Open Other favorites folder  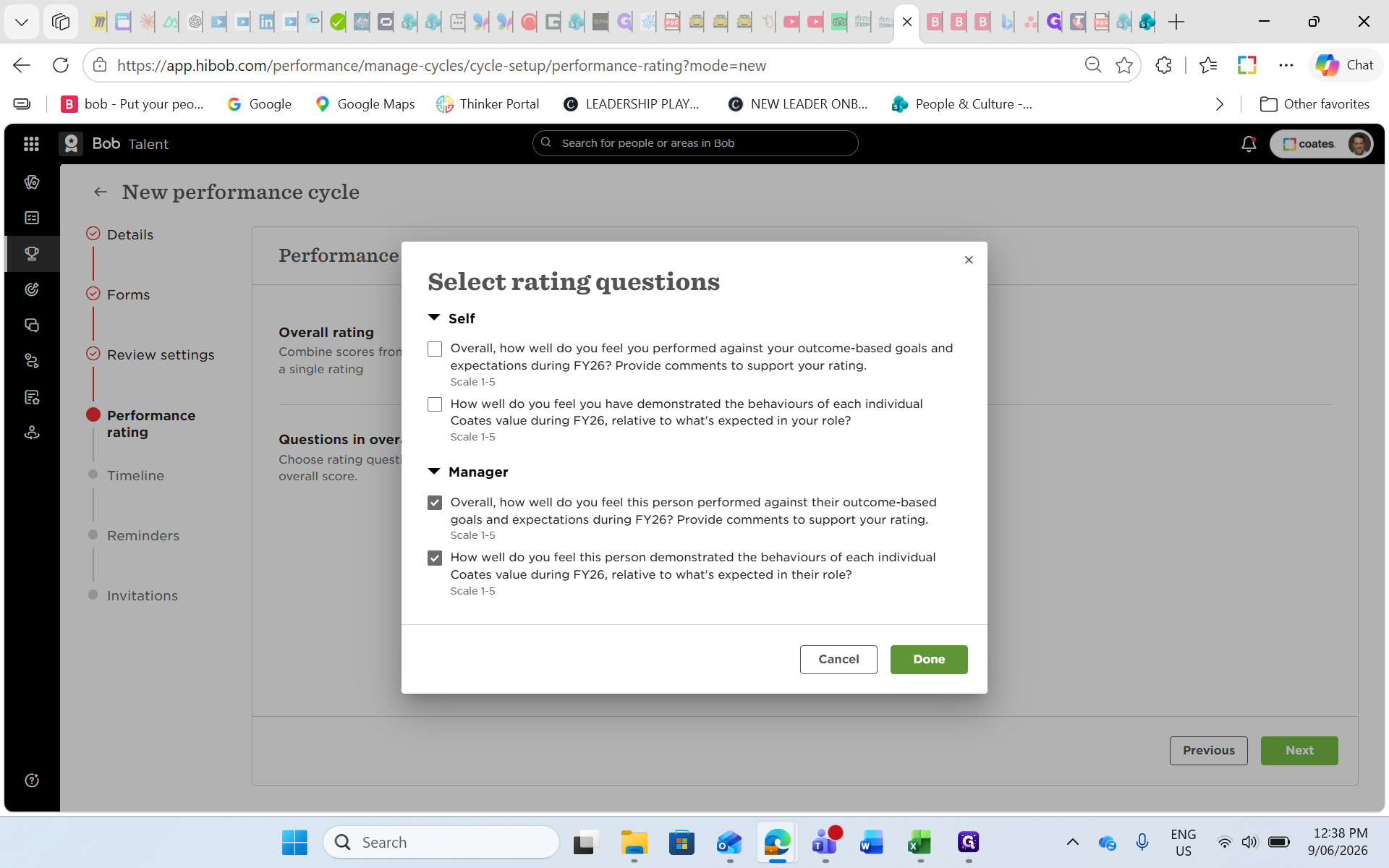pos(1315,104)
